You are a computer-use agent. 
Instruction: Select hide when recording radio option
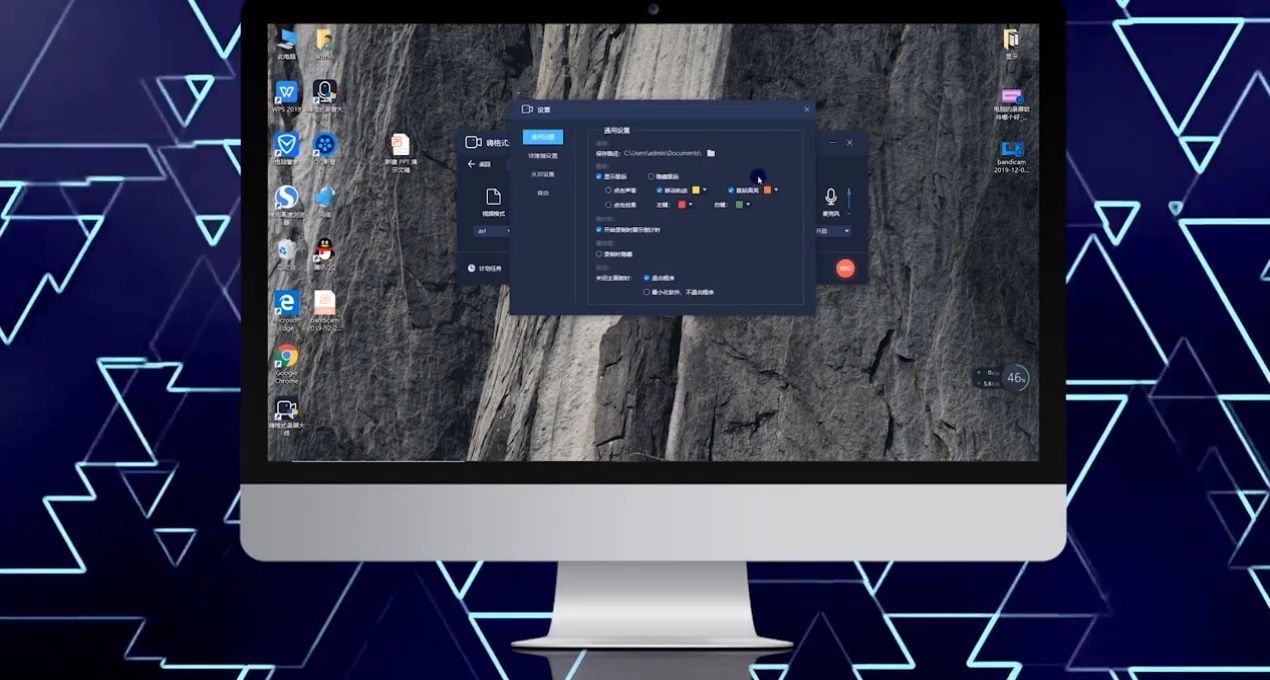coord(598,254)
